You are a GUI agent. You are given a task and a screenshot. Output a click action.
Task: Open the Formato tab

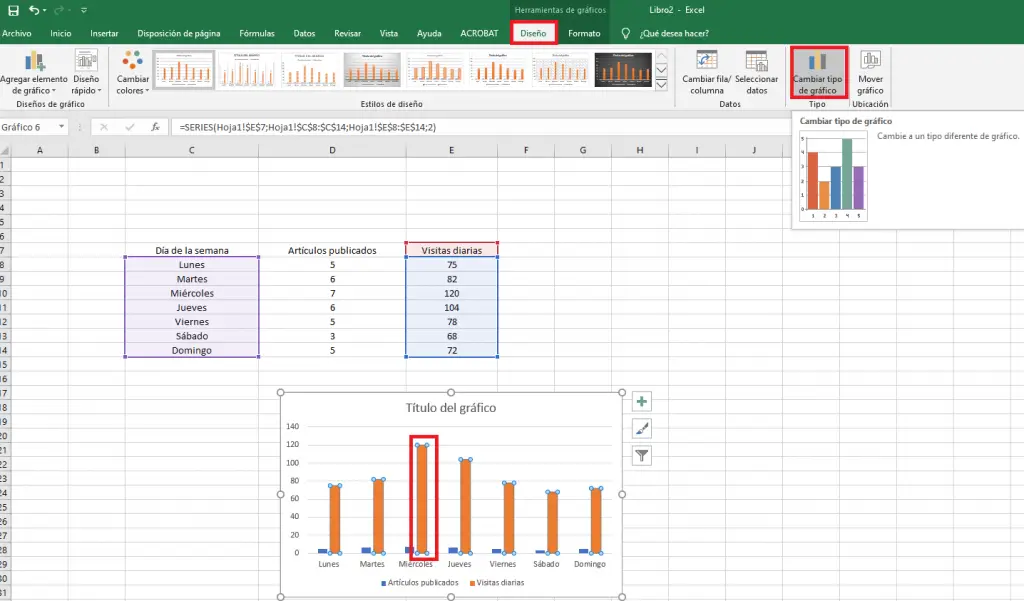(x=584, y=33)
